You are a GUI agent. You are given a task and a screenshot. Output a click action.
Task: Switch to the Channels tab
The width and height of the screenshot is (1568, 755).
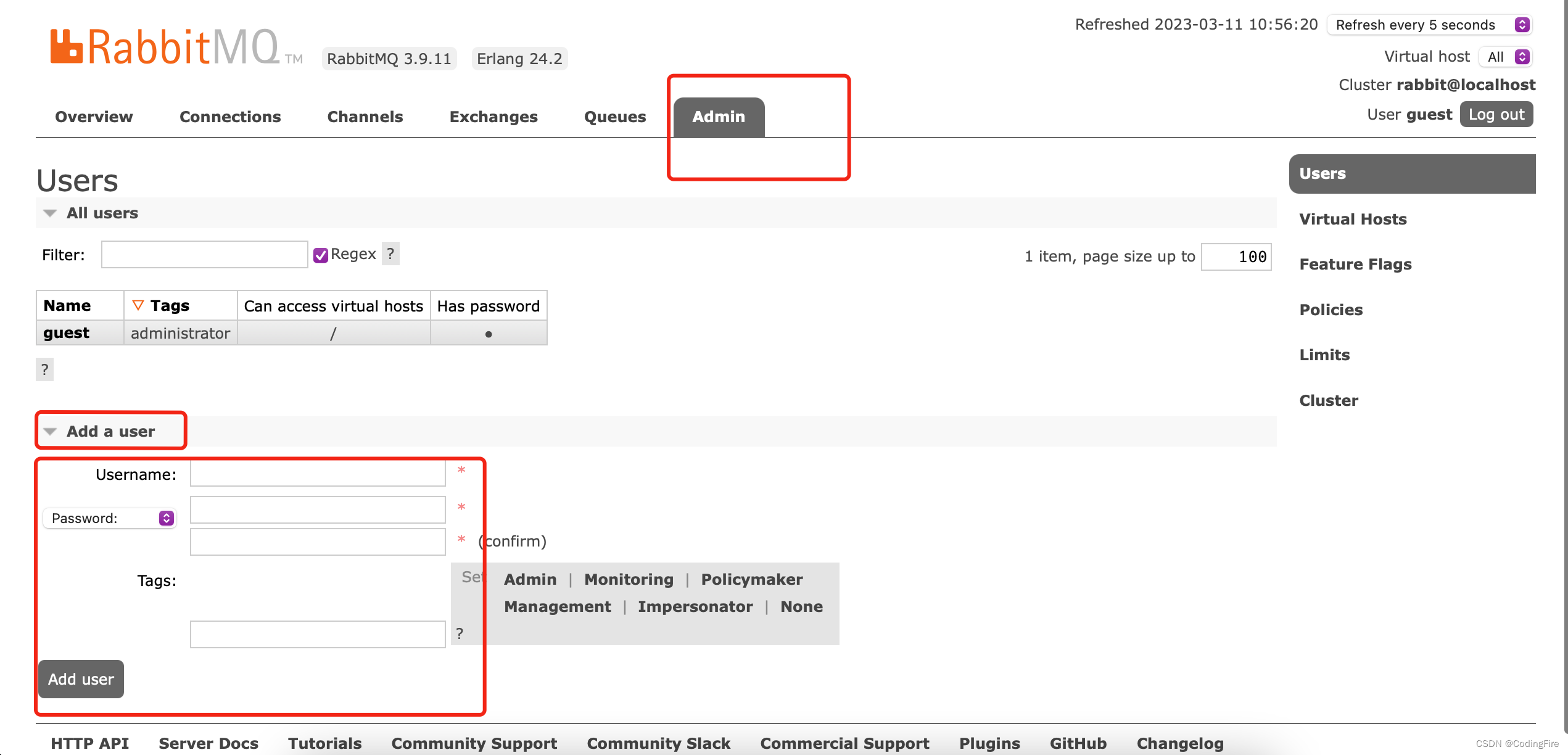365,117
